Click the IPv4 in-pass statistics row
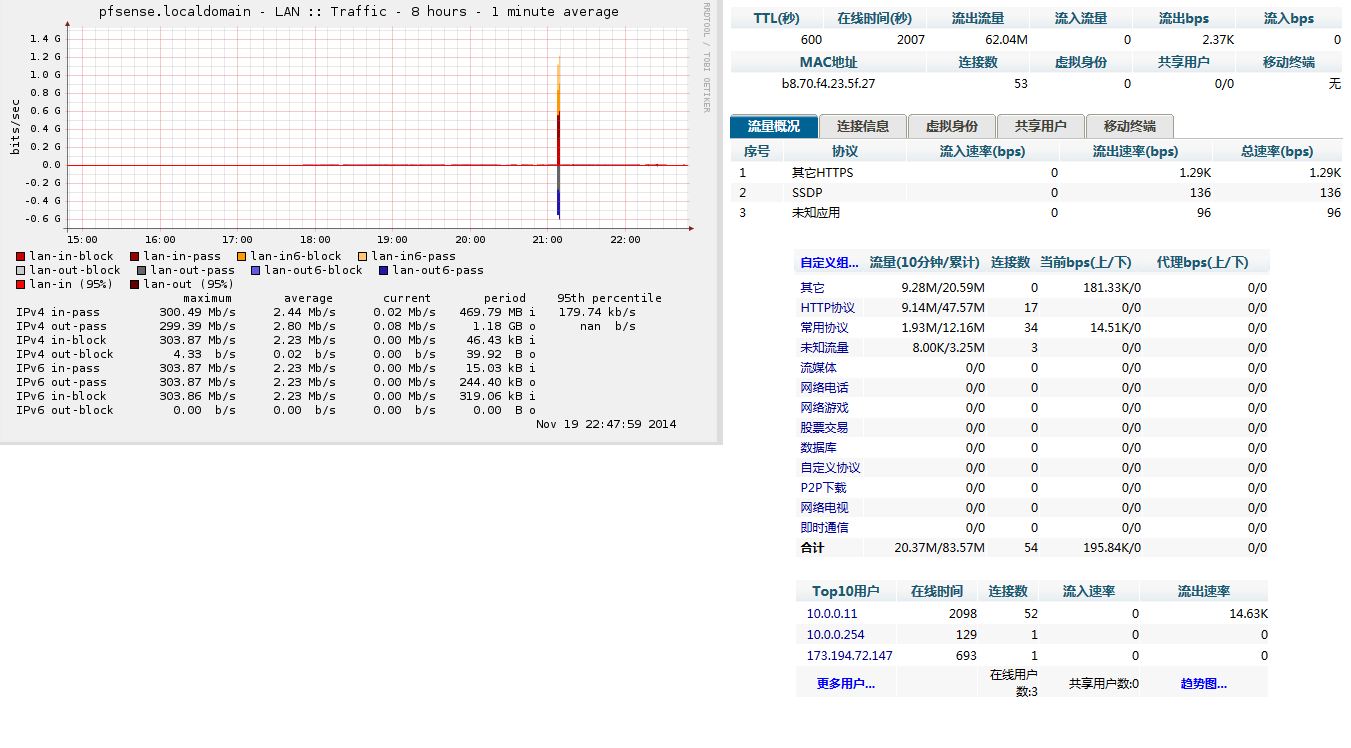The image size is (1351, 748). (325, 312)
